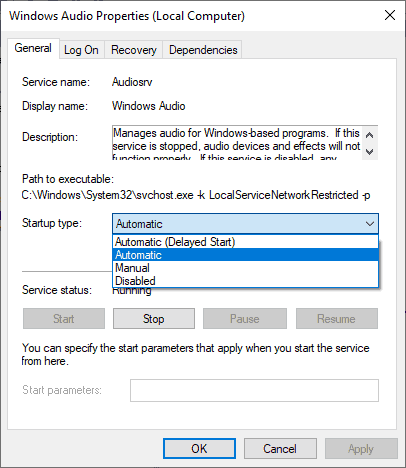Click the greyed-out Resume button

(337, 319)
